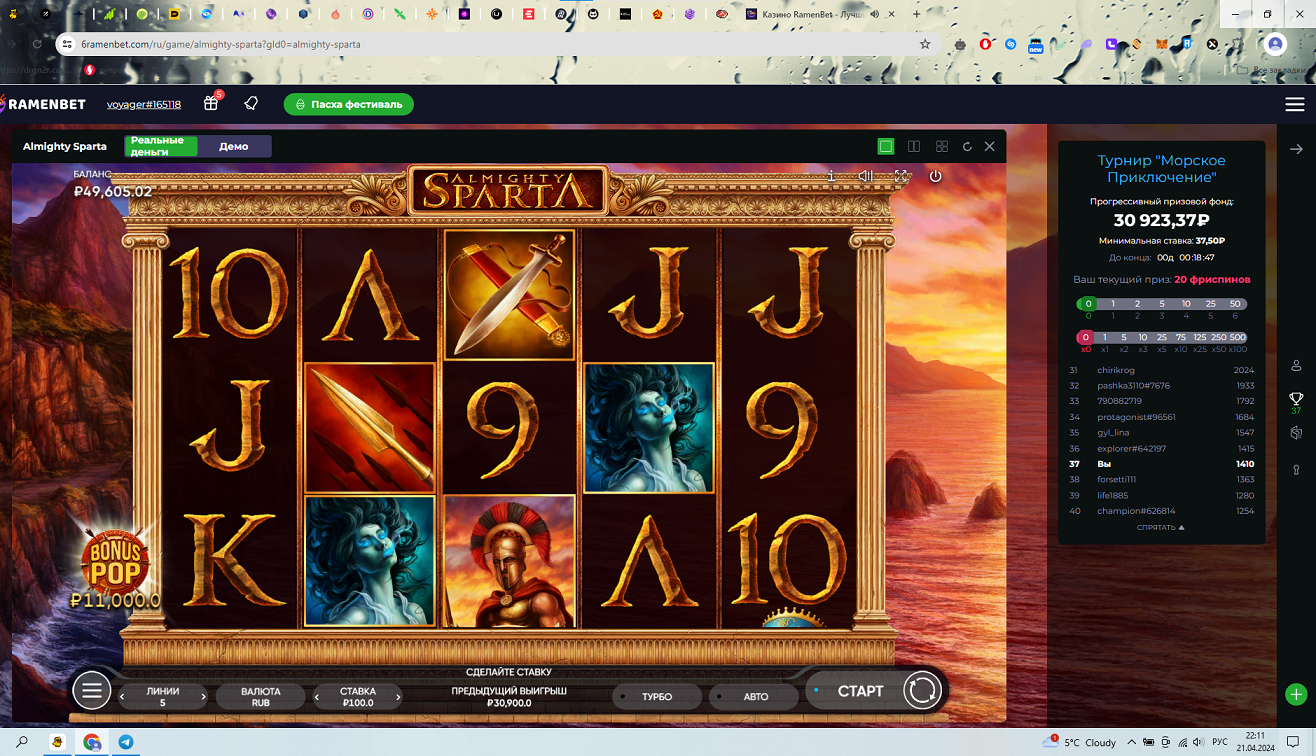The height and width of the screenshot is (756, 1316).
Task: Enter fullscreen mode in the game
Action: tap(901, 176)
